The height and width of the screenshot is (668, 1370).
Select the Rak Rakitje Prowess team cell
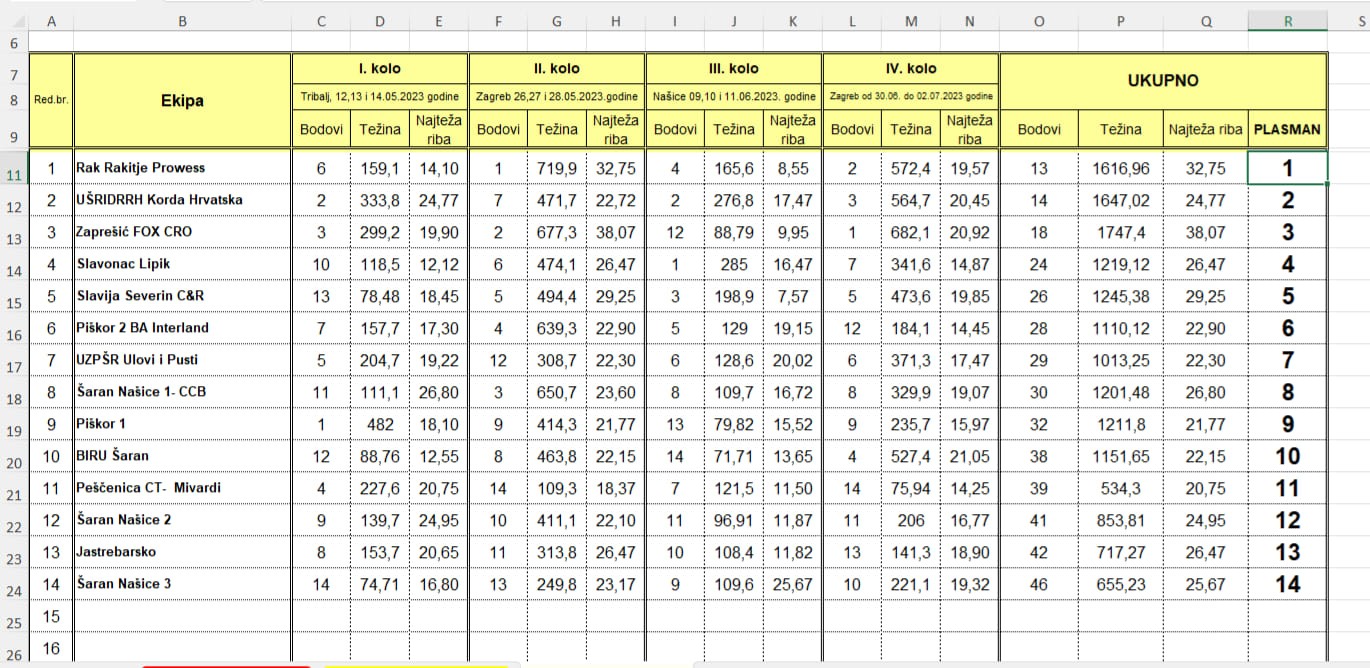[182, 168]
